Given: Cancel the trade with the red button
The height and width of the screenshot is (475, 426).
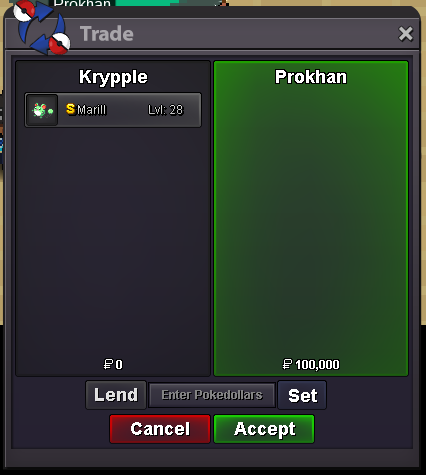Looking at the screenshot, I should click(x=160, y=429).
